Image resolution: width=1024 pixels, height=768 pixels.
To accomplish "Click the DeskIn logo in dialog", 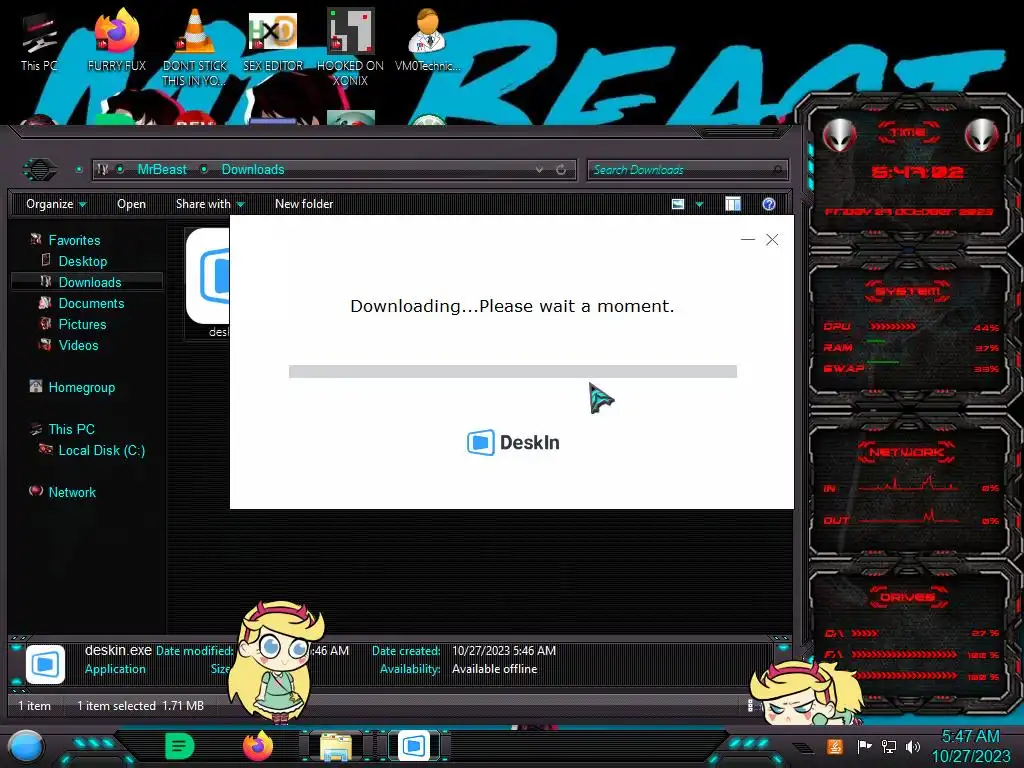I will pyautogui.click(x=513, y=442).
